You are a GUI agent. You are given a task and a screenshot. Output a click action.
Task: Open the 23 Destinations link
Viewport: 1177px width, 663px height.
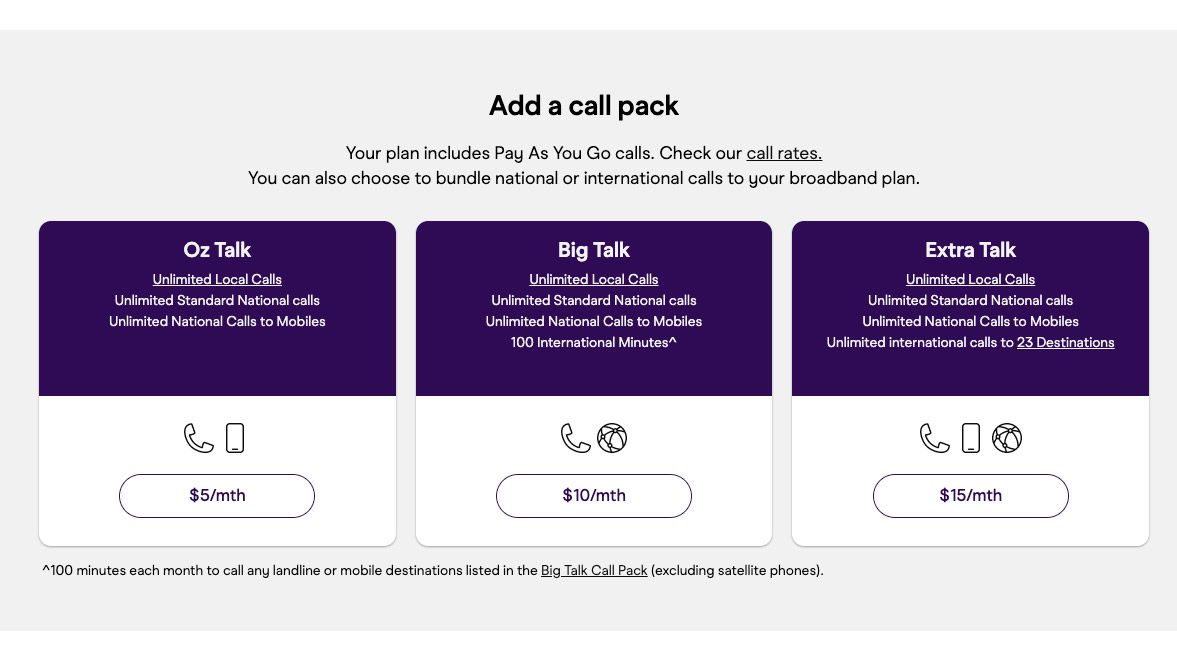tap(1065, 342)
